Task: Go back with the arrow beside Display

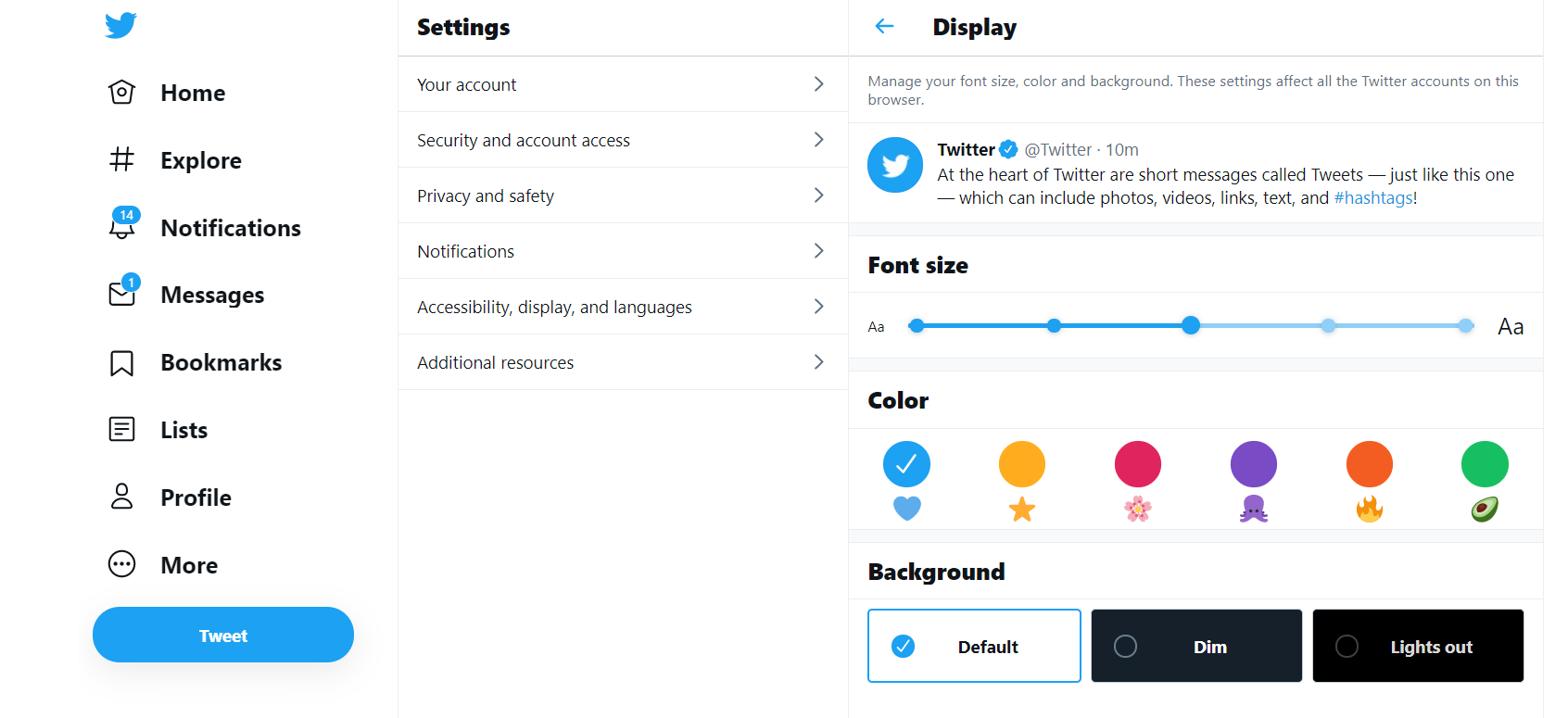Action: click(884, 27)
